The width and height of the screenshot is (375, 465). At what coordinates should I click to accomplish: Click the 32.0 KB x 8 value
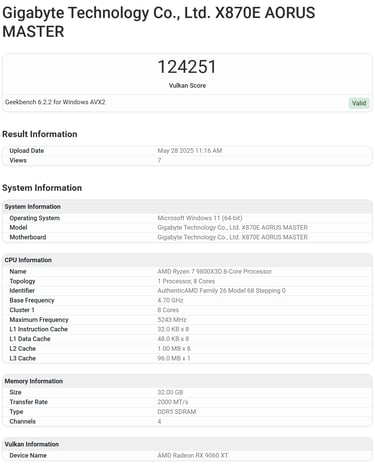pyautogui.click(x=173, y=329)
